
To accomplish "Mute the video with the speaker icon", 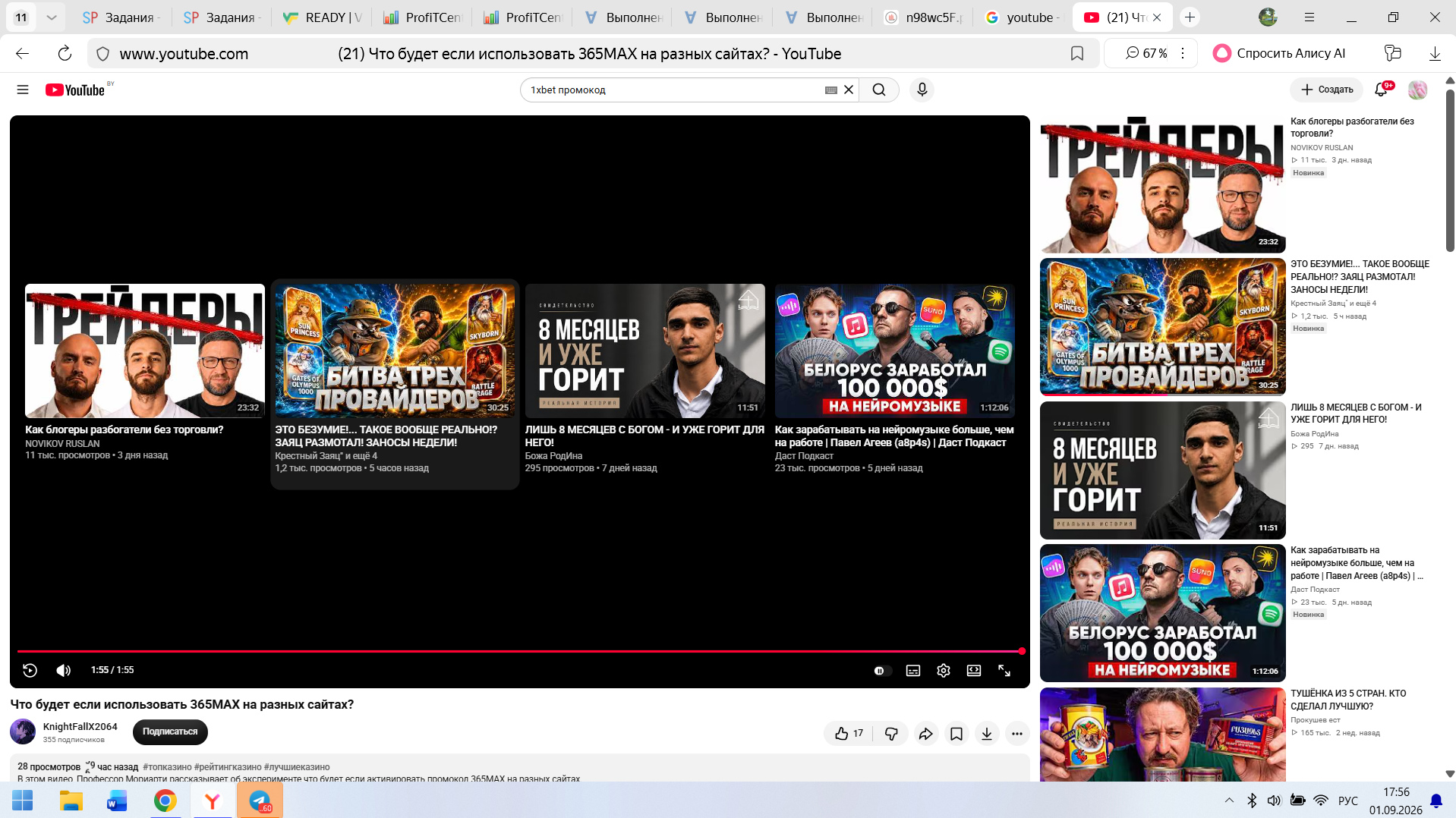I will [64, 670].
